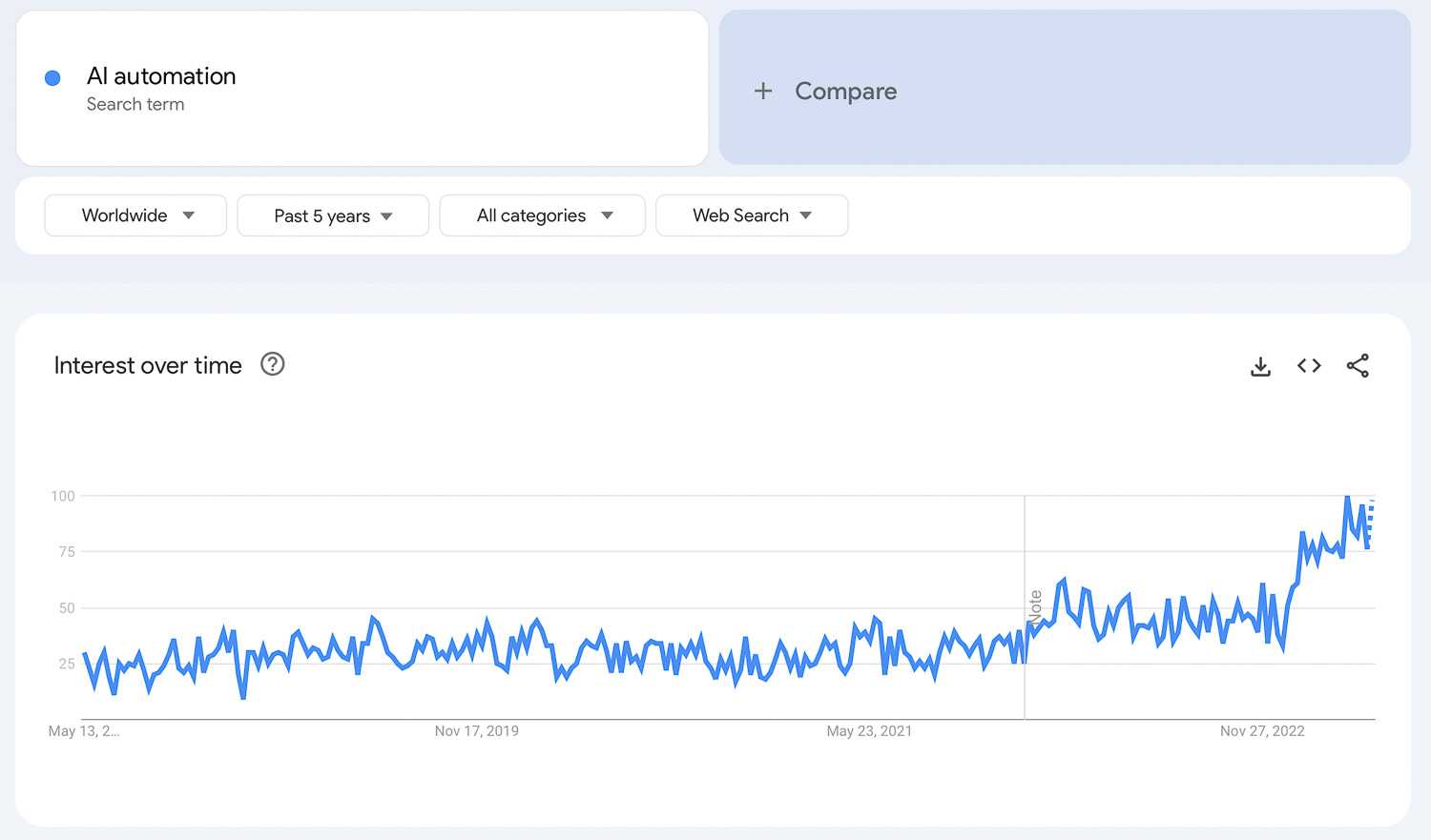
Task: Click the AI automation search term card
Action: click(x=363, y=88)
